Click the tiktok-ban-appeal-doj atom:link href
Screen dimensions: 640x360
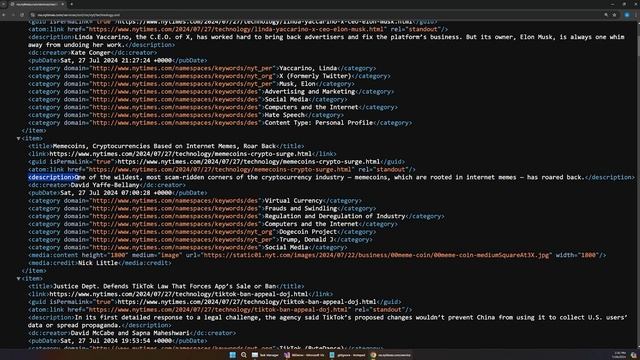coord(218,309)
